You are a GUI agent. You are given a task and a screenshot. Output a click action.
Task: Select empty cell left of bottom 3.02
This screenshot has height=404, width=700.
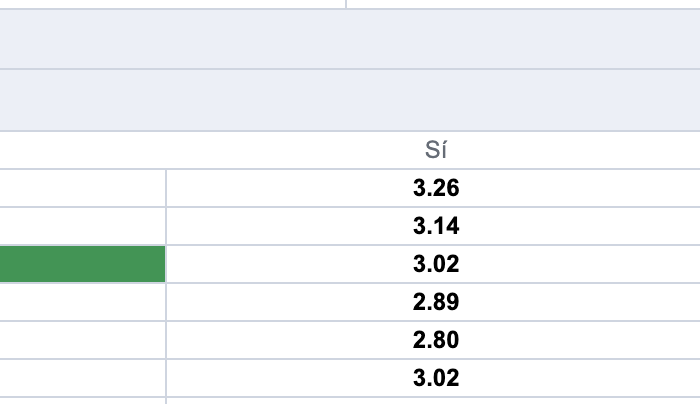tap(82, 378)
